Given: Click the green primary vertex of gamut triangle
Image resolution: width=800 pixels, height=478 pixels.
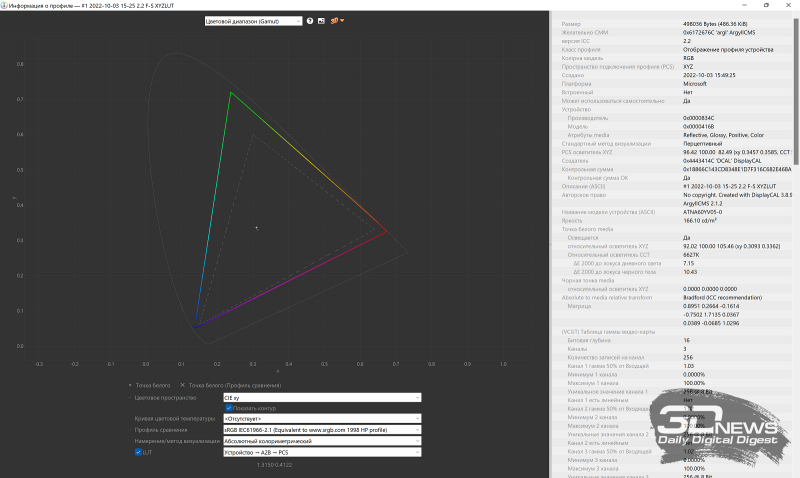Looking at the screenshot, I should coord(231,93).
